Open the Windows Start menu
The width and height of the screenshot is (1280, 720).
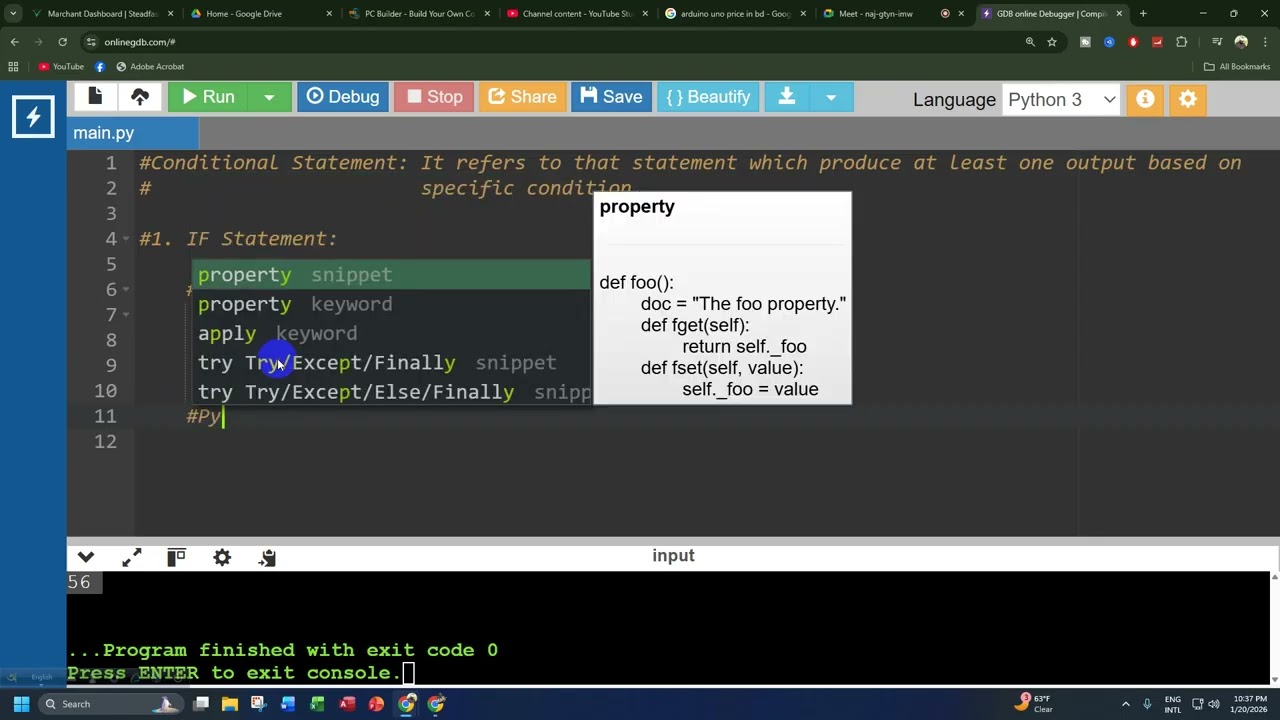point(21,704)
